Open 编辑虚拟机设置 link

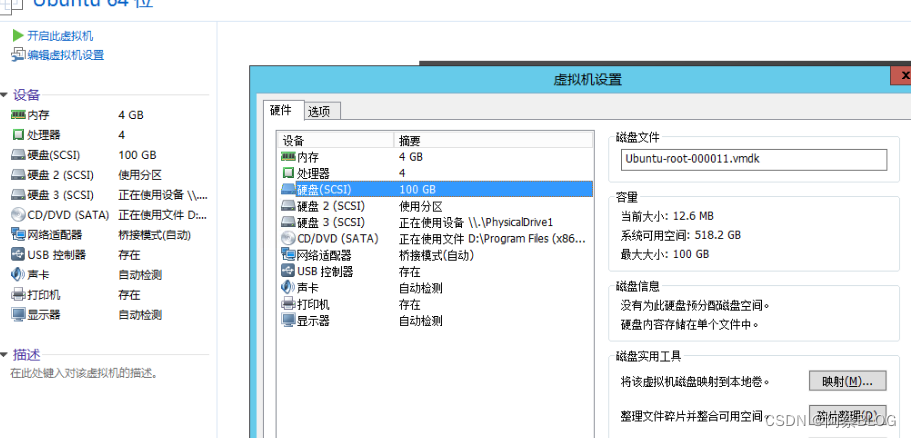click(x=66, y=55)
